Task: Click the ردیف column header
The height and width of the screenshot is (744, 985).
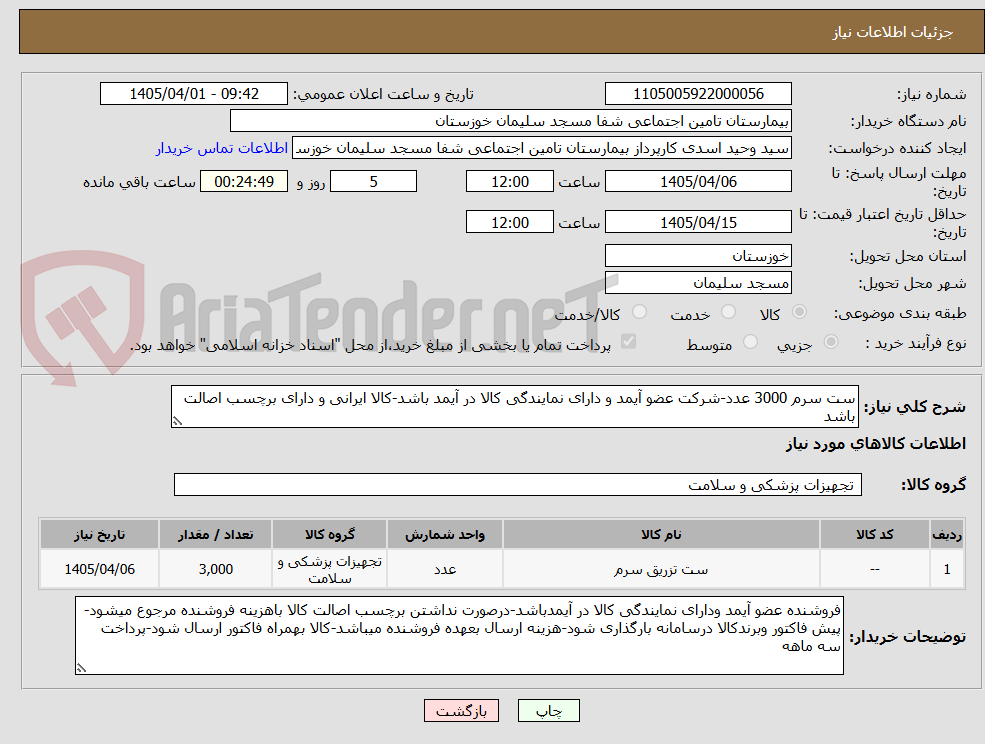Action: coord(947,534)
